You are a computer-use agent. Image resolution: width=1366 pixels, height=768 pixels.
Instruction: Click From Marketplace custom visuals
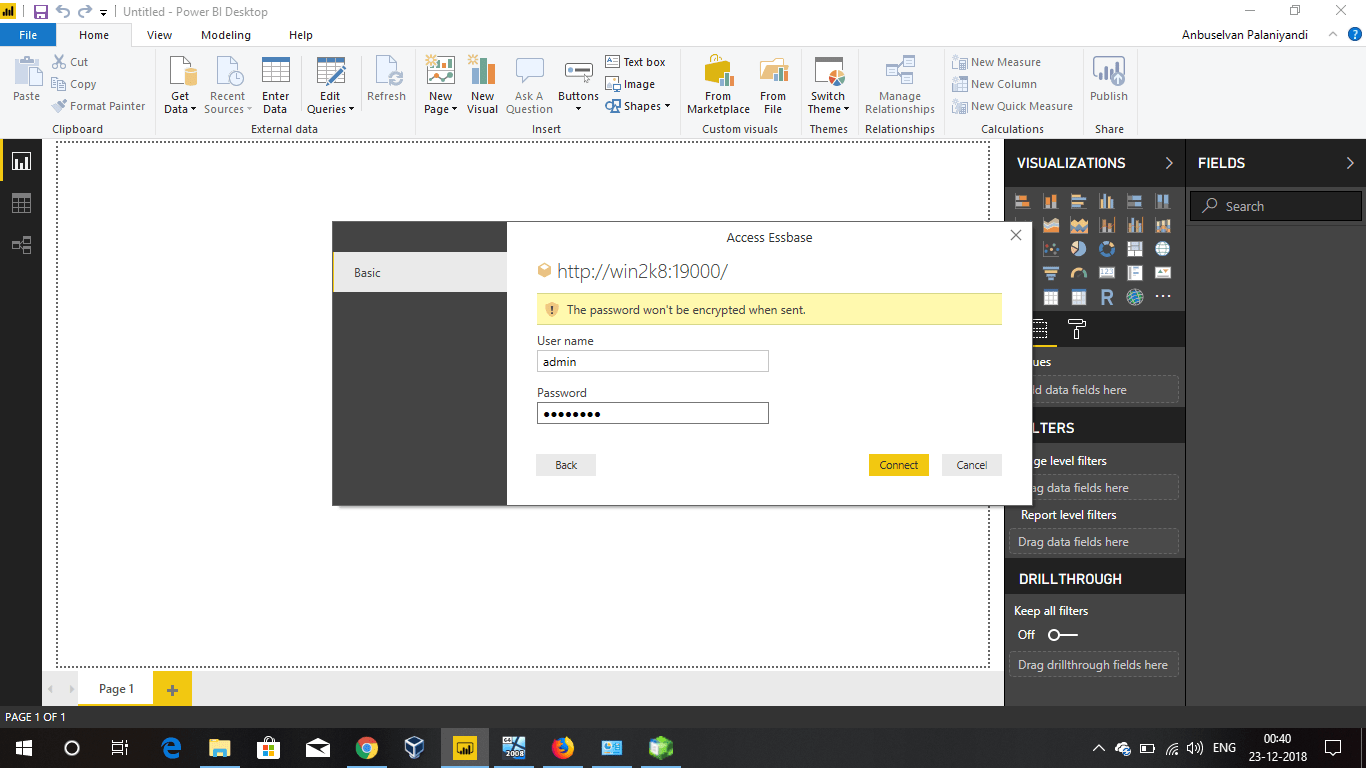(718, 85)
